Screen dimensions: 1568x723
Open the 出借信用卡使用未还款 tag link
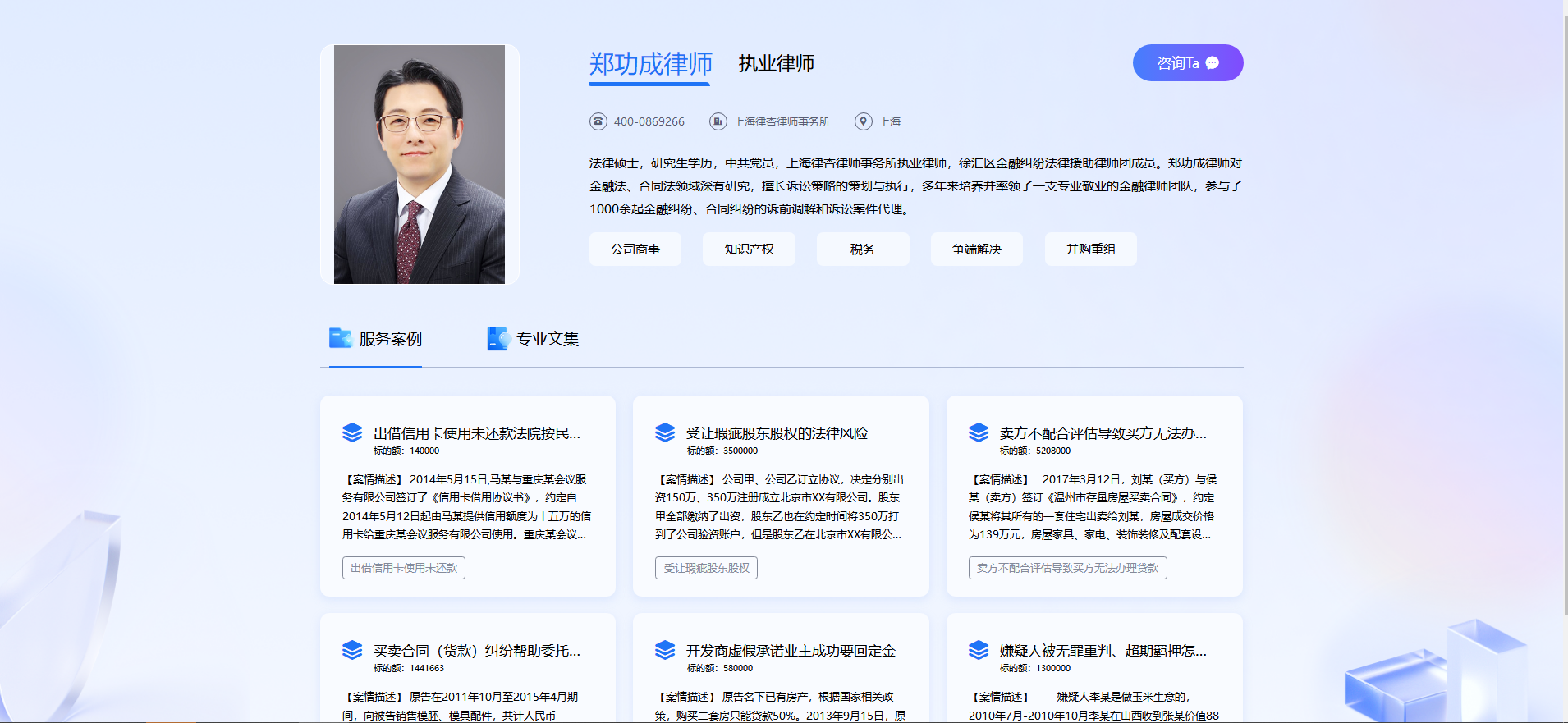click(404, 568)
